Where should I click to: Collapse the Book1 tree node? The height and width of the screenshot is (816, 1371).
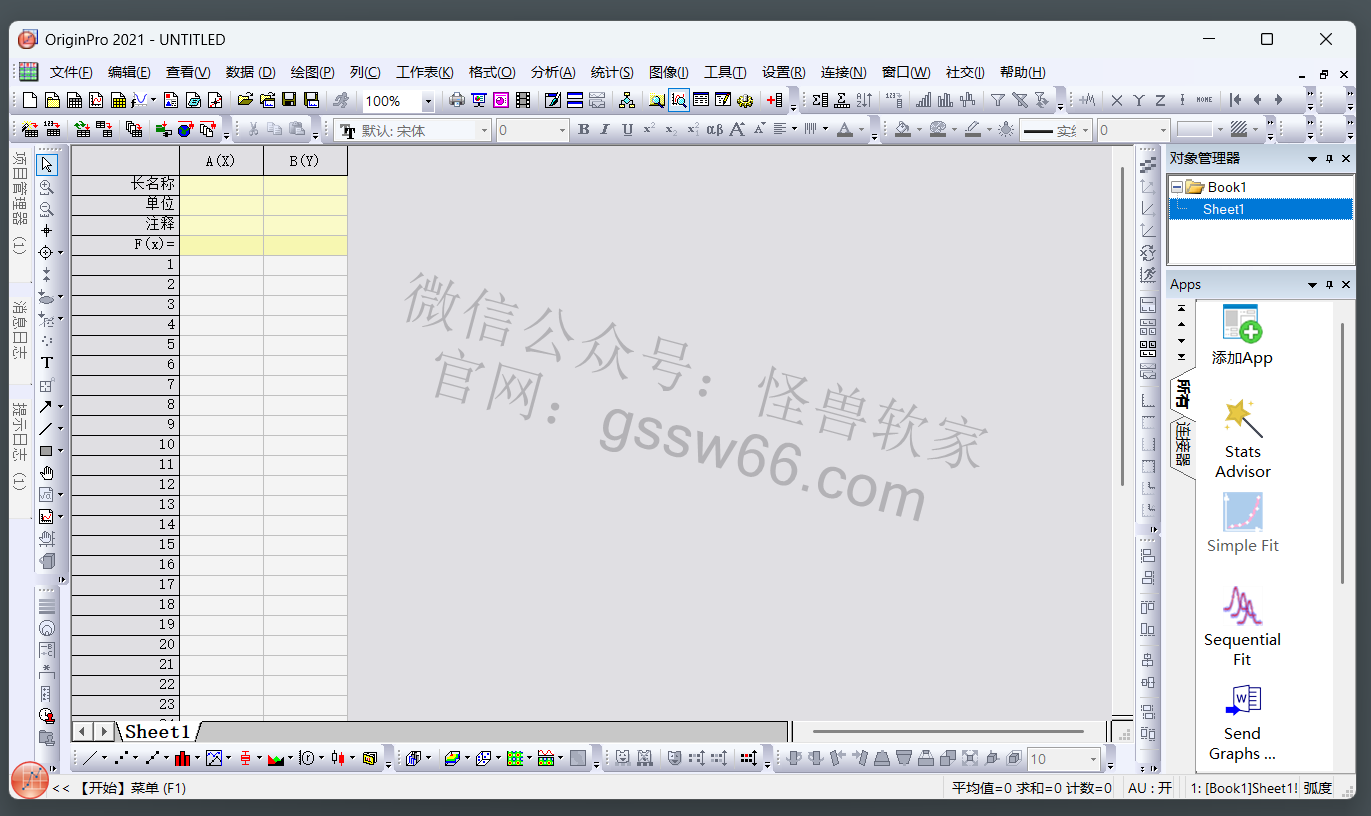coord(1177,187)
